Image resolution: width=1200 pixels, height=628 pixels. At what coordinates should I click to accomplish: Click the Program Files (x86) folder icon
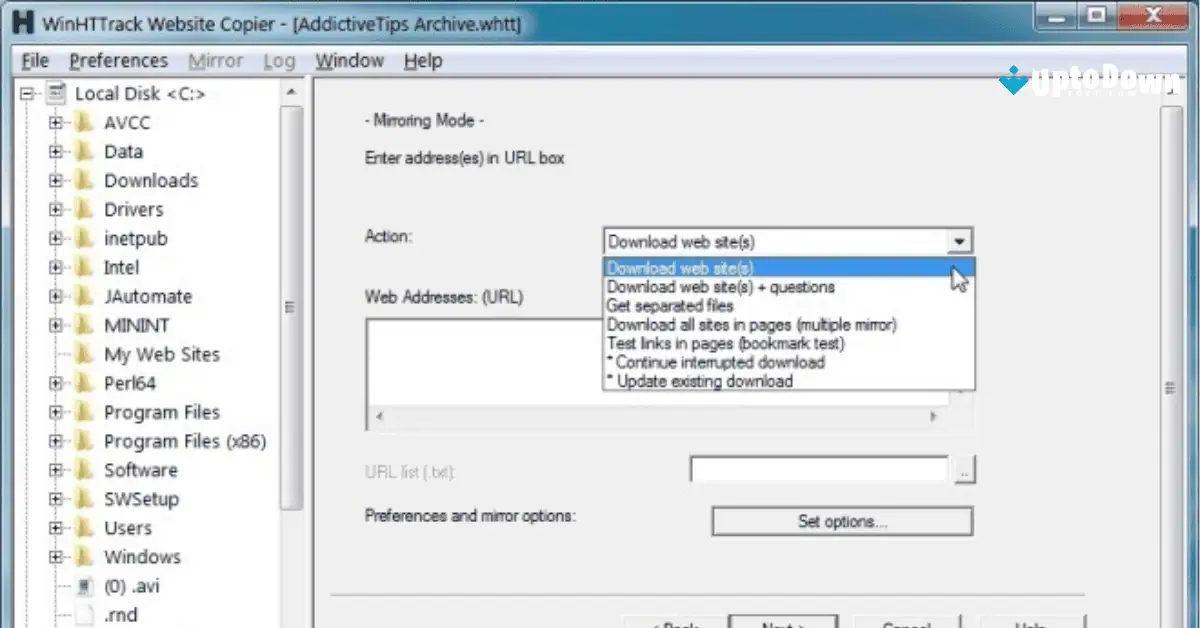click(x=85, y=440)
